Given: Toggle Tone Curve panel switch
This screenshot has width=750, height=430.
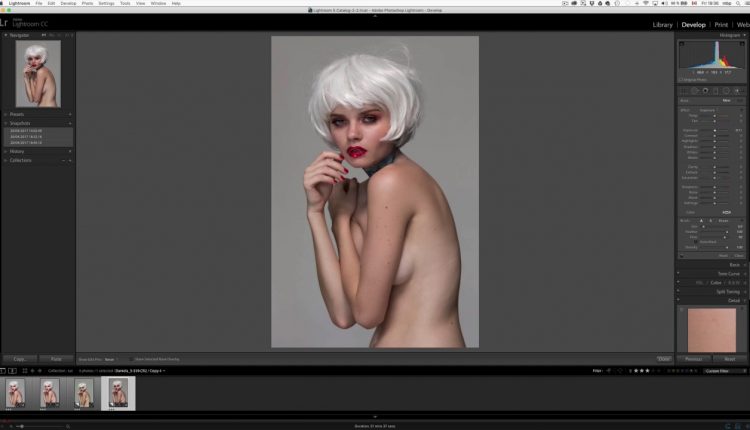Looking at the screenshot, I should (x=678, y=274).
